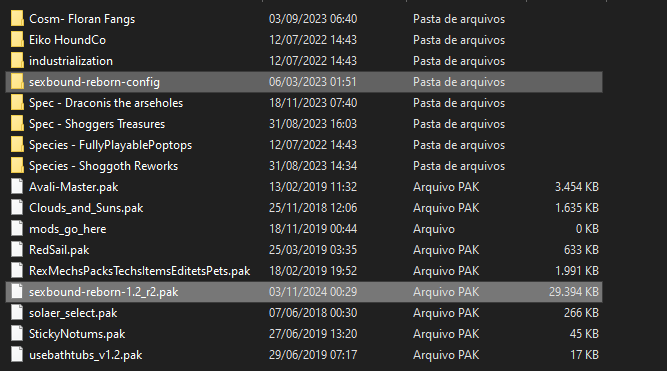The height and width of the screenshot is (371, 667).
Task: Click the StickyNotums.pak file icon
Action: click(17, 334)
